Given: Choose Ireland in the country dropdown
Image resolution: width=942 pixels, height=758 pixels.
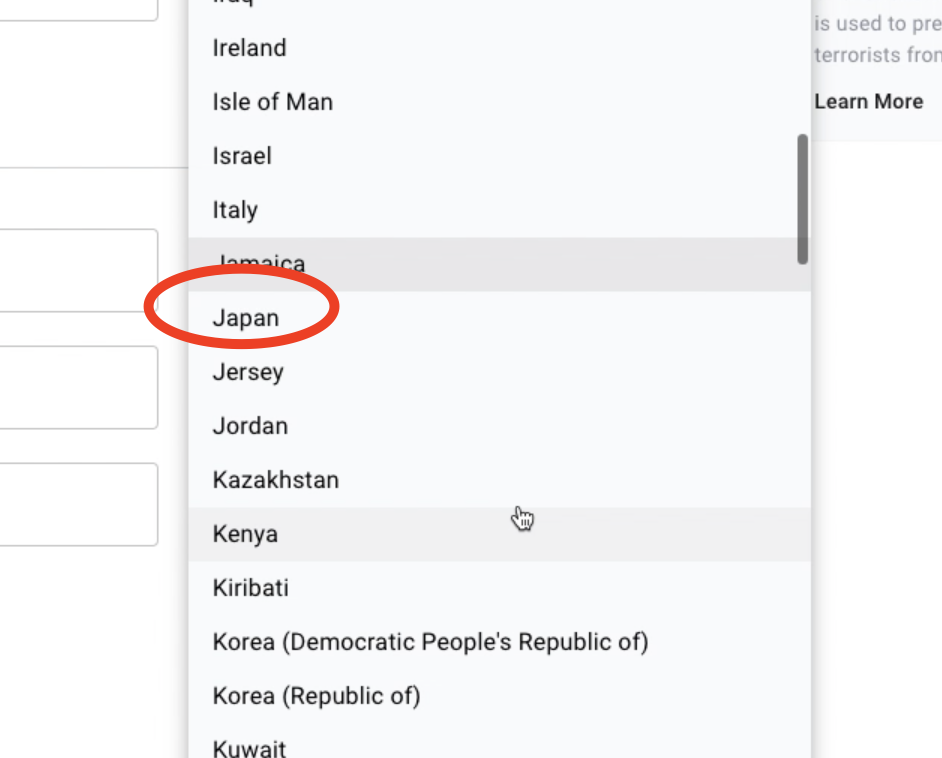Looking at the screenshot, I should pos(249,48).
